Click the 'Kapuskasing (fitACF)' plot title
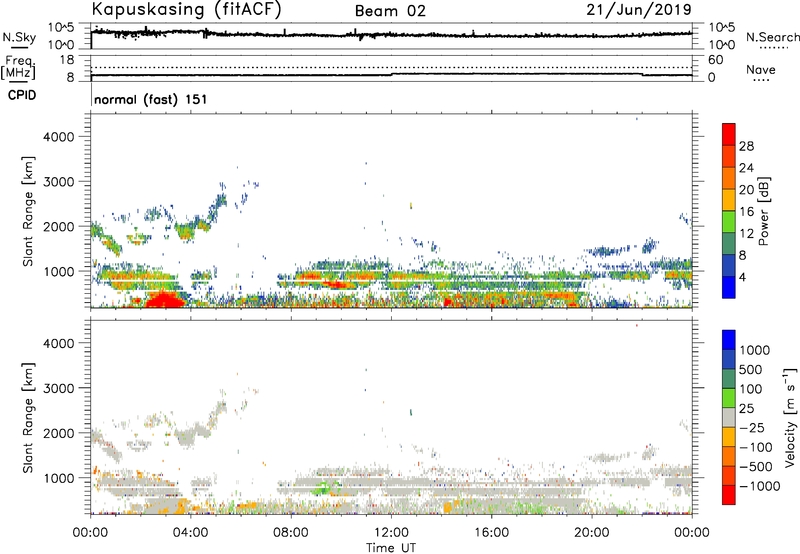 click(186, 9)
